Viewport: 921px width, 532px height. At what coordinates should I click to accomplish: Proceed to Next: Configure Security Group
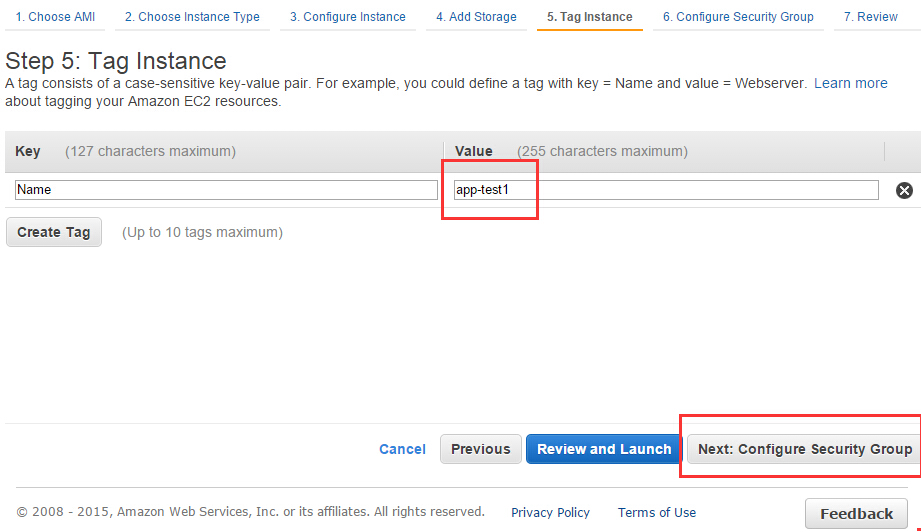(804, 449)
